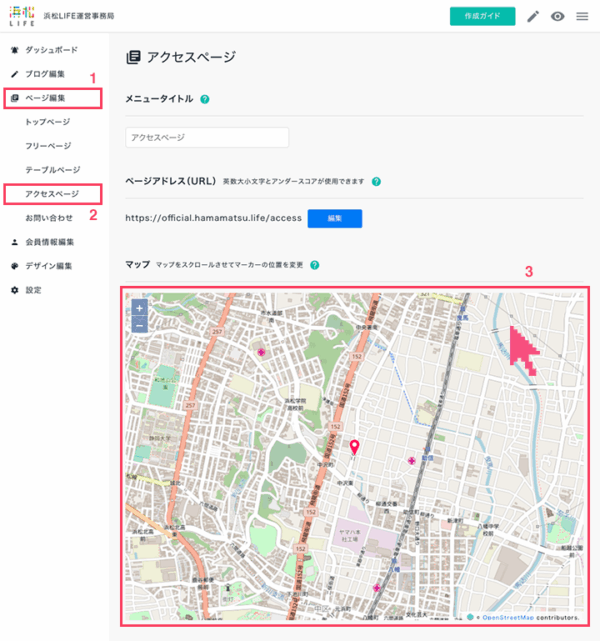Open デザイン編集 in the sidebar
This screenshot has height=641, width=600.
tap(49, 266)
